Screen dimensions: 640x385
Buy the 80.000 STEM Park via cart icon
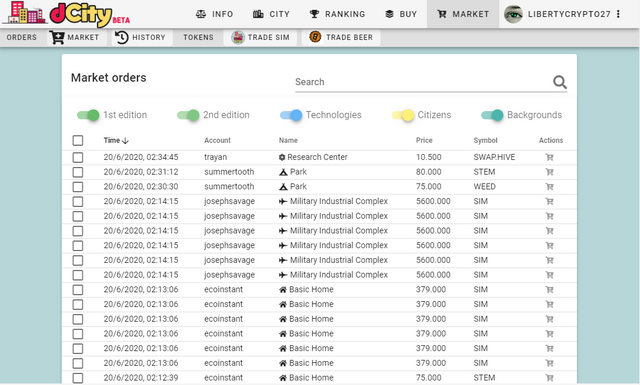pos(549,172)
